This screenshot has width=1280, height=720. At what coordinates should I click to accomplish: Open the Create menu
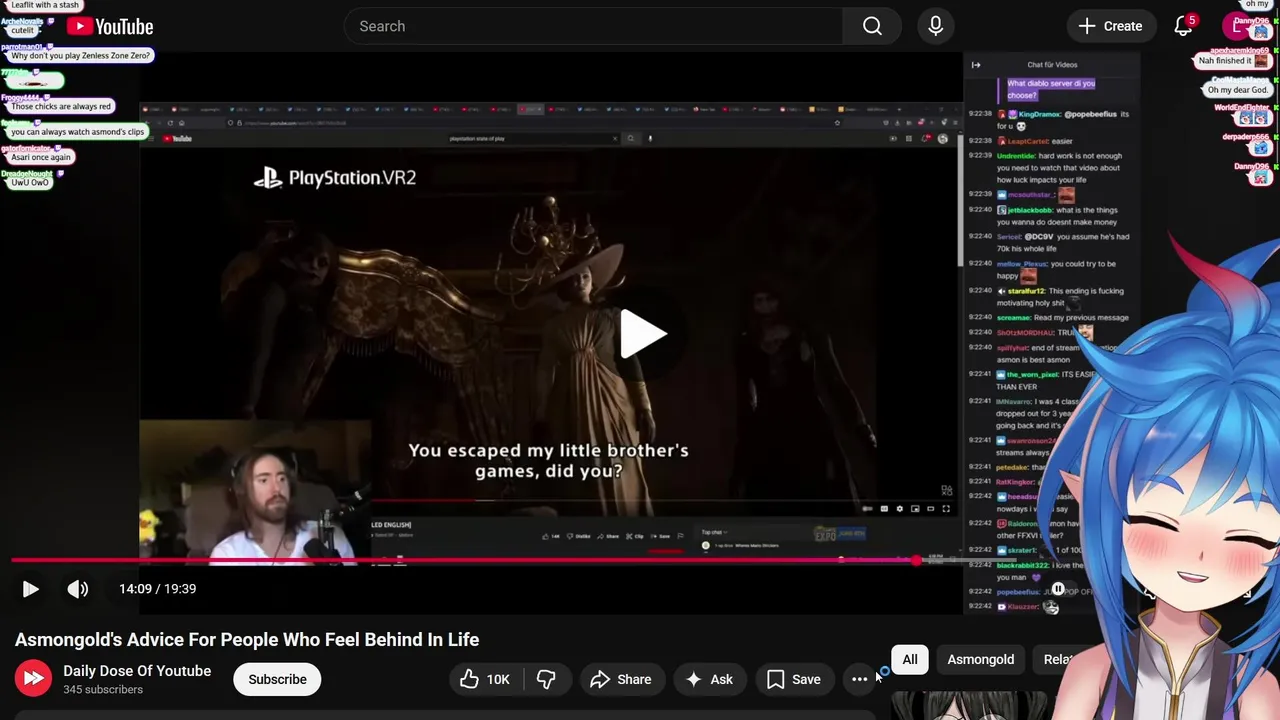pyautogui.click(x=1110, y=26)
